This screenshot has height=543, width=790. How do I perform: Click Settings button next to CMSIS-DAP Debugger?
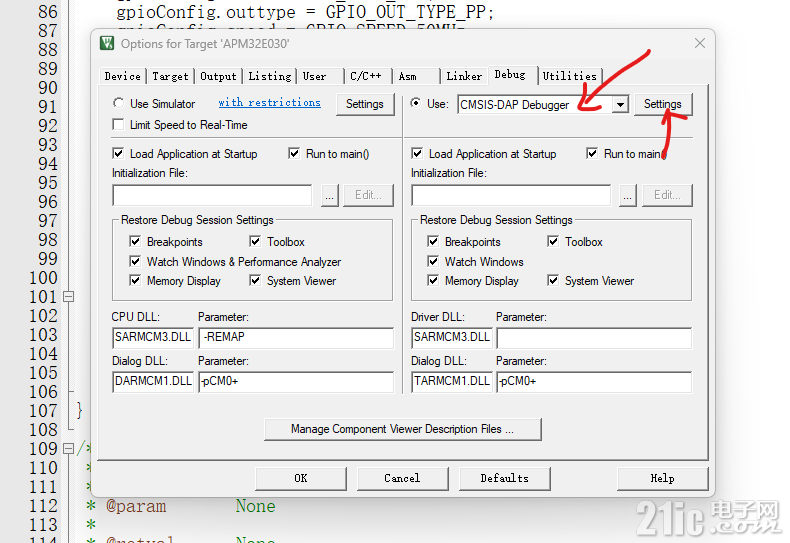[663, 104]
